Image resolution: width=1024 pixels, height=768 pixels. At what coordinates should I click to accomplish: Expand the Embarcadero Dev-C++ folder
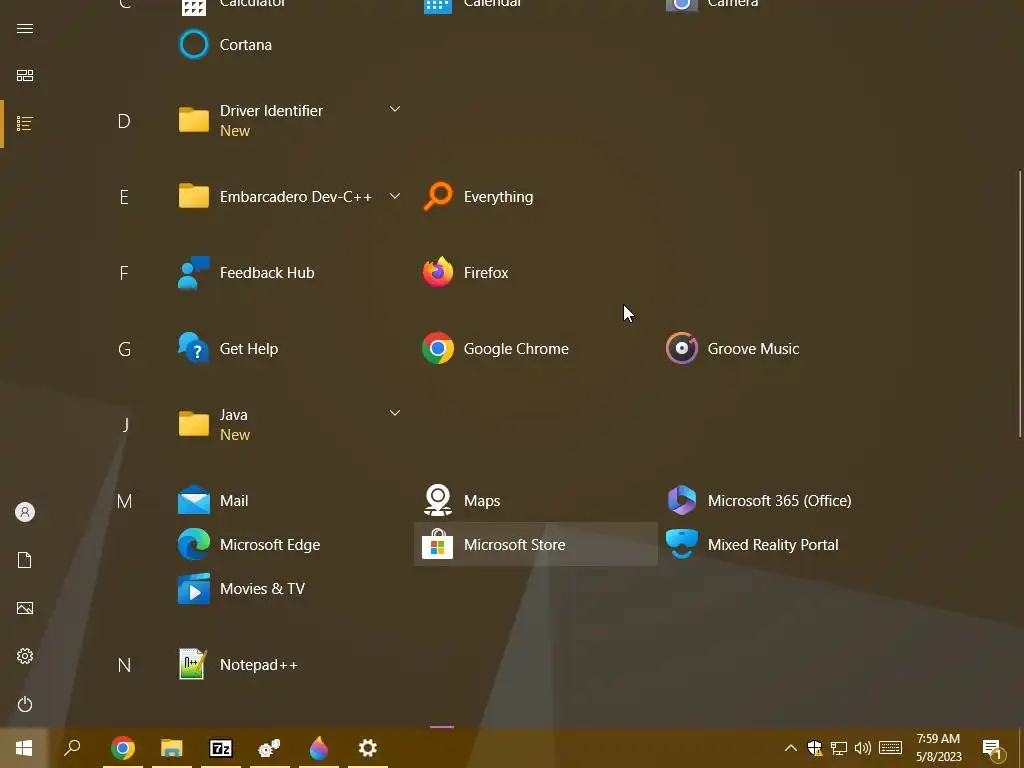[x=292, y=197]
